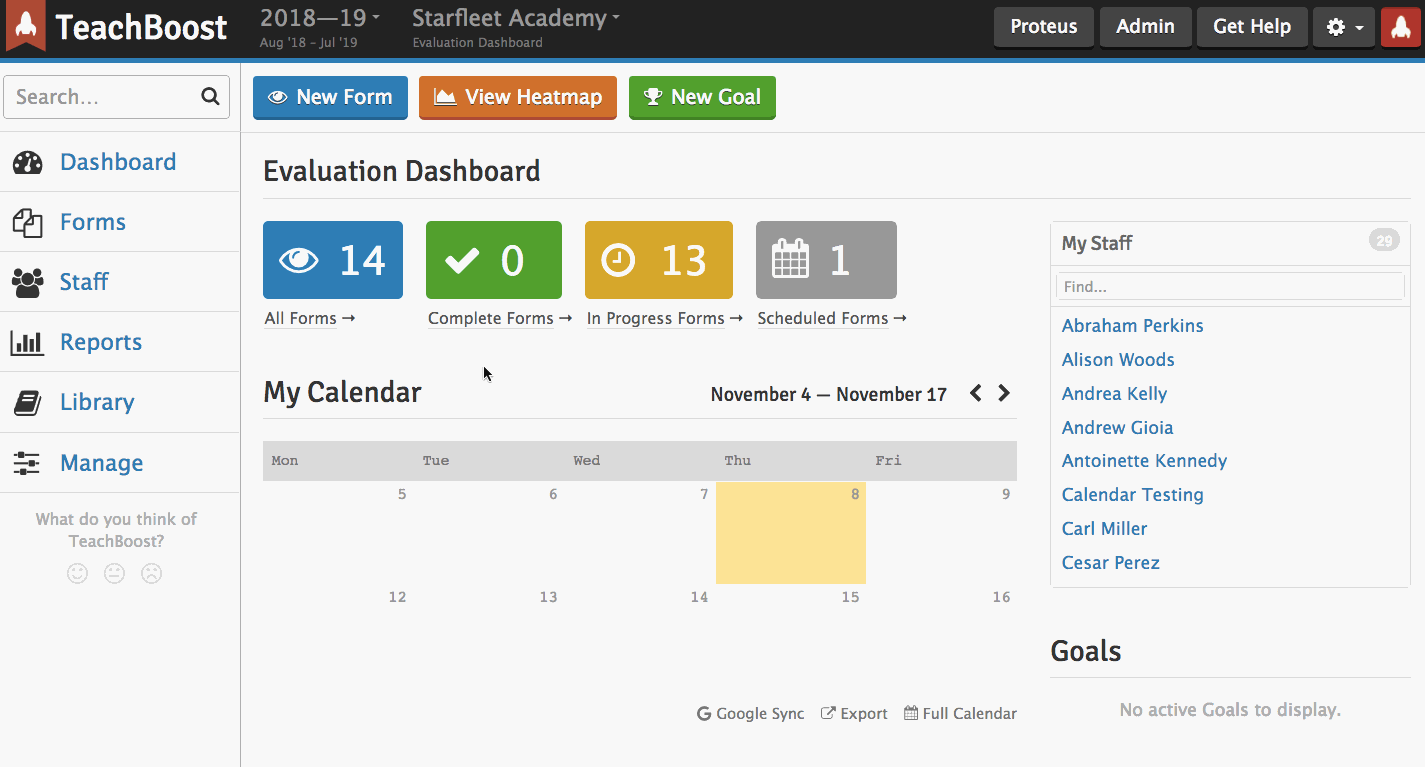Open Calendar Testing staff entry
This screenshot has width=1425, height=767.
point(1132,495)
